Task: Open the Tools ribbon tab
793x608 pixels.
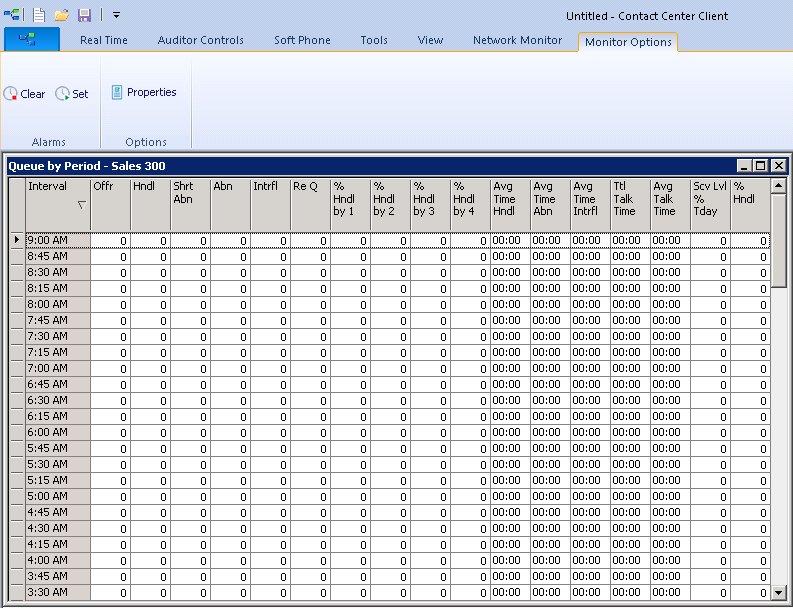Action: pos(374,41)
